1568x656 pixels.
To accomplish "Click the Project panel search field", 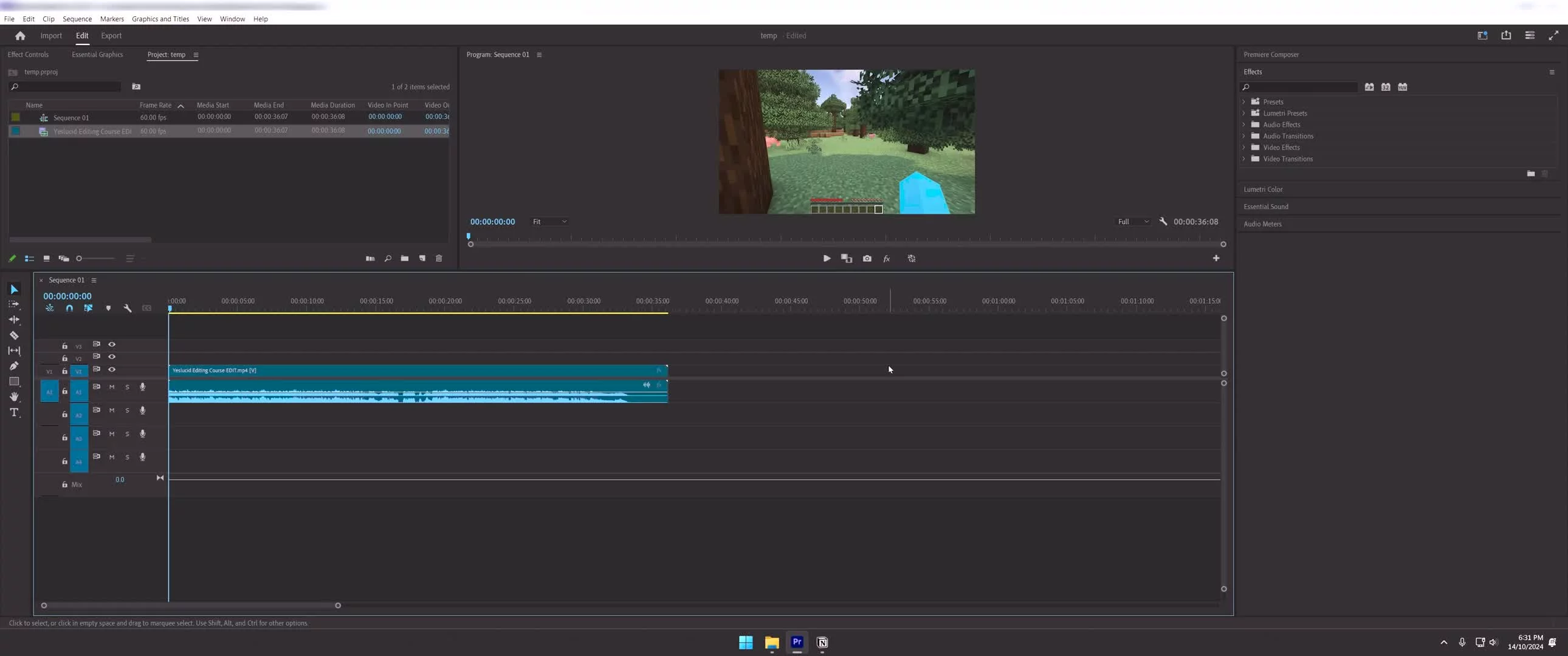I will 65,87.
